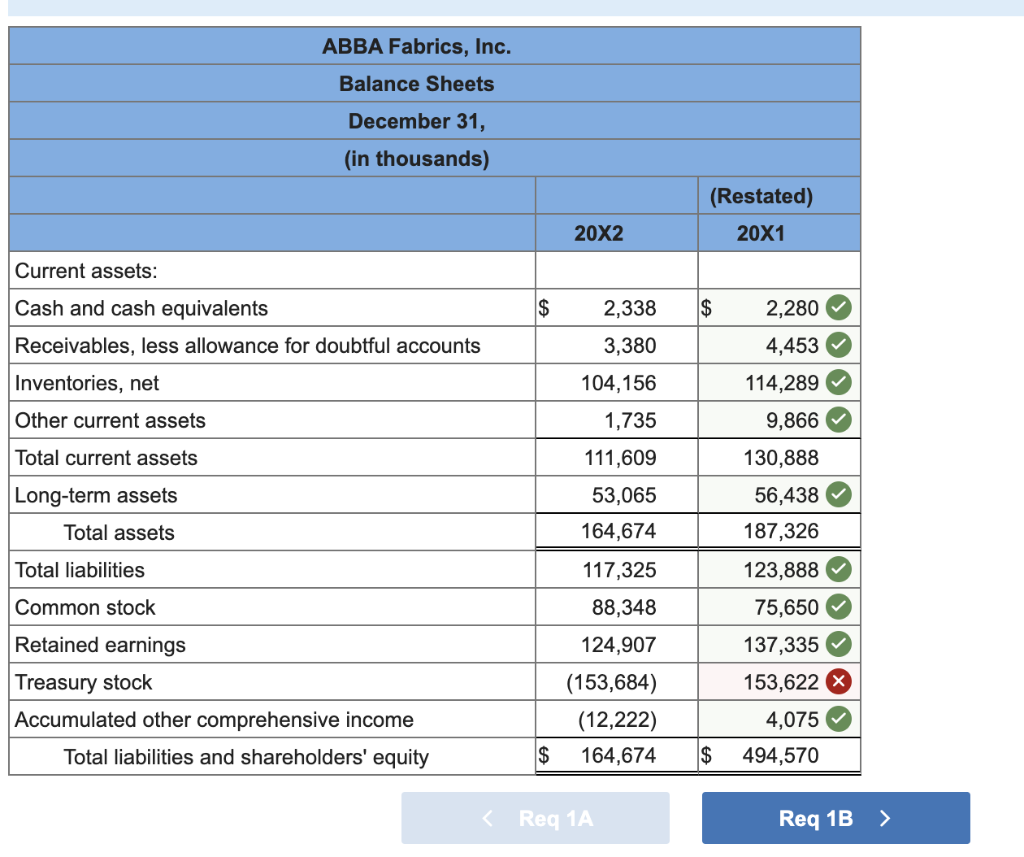
Task: Click the 20X2 Inventories value 104,156
Action: pos(618,383)
